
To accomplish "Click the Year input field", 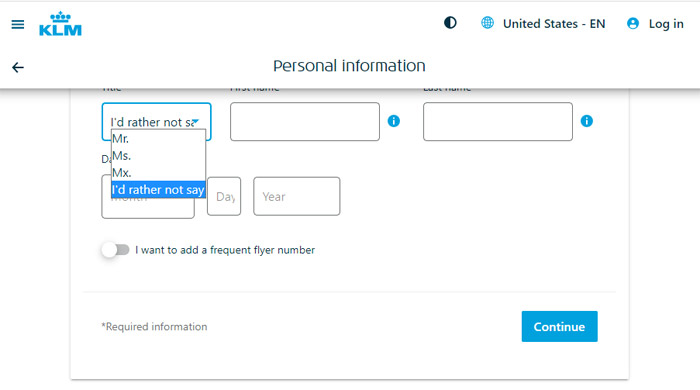I will pyautogui.click(x=296, y=196).
